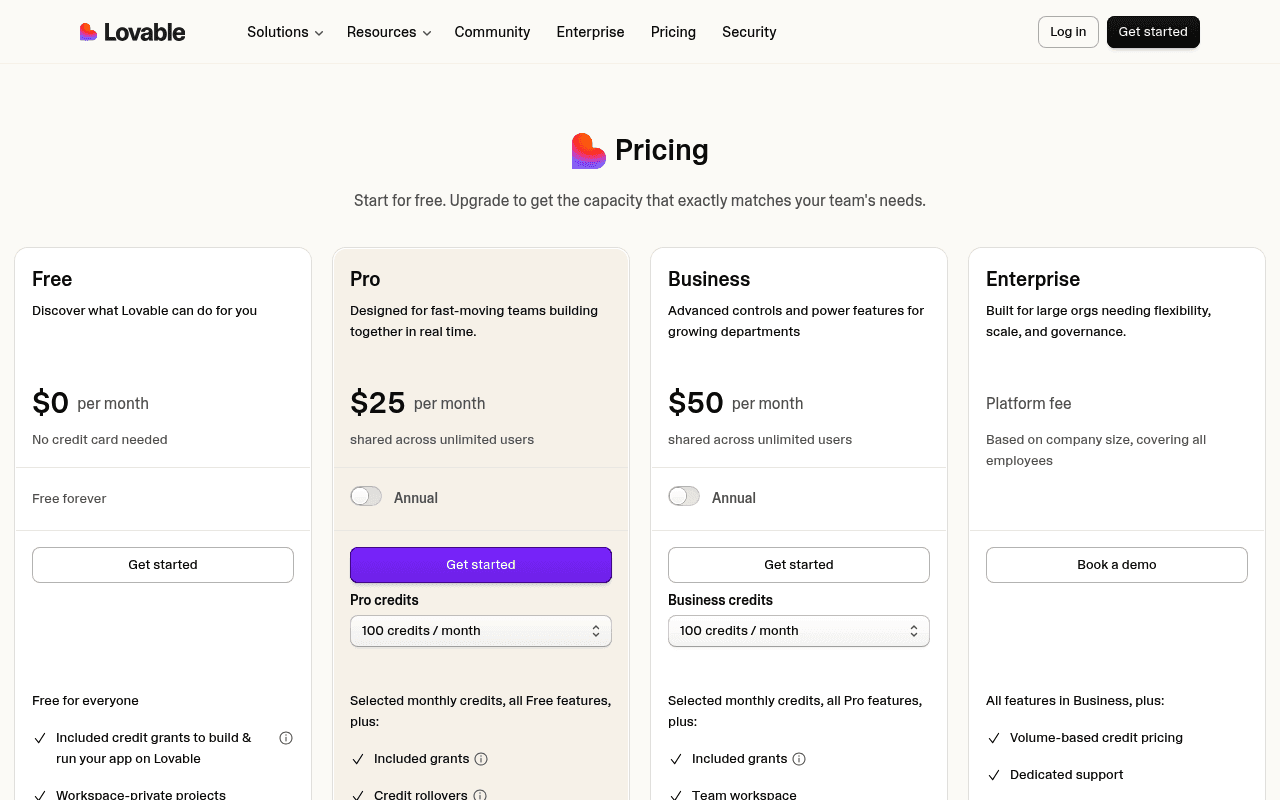Click the heart logo beside Pricing heading
Screen dimensions: 1280x800
588,151
